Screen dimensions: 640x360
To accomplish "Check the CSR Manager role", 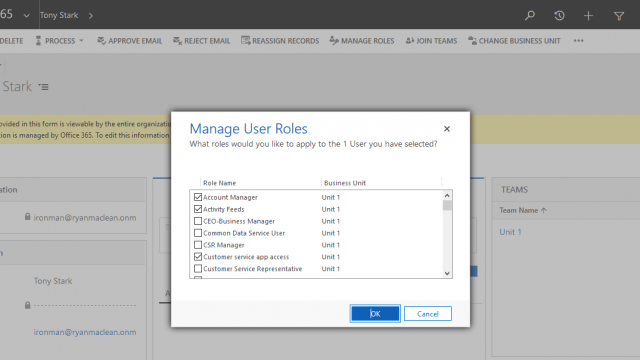I will click(x=198, y=245).
